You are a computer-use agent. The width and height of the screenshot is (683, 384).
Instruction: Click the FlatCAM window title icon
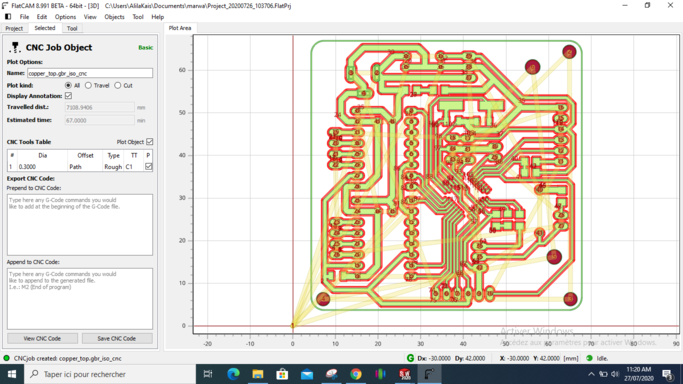tap(5, 6)
